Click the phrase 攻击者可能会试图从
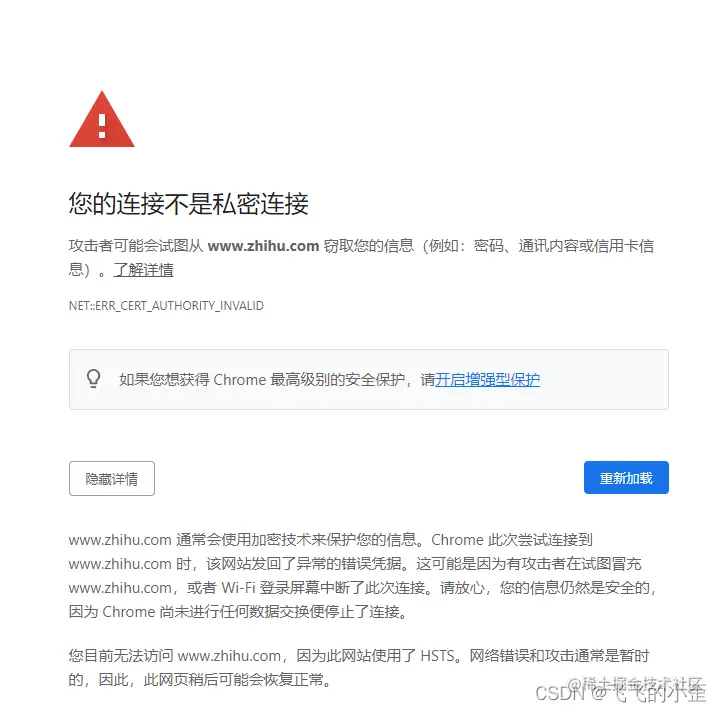The image size is (722, 712). (136, 246)
